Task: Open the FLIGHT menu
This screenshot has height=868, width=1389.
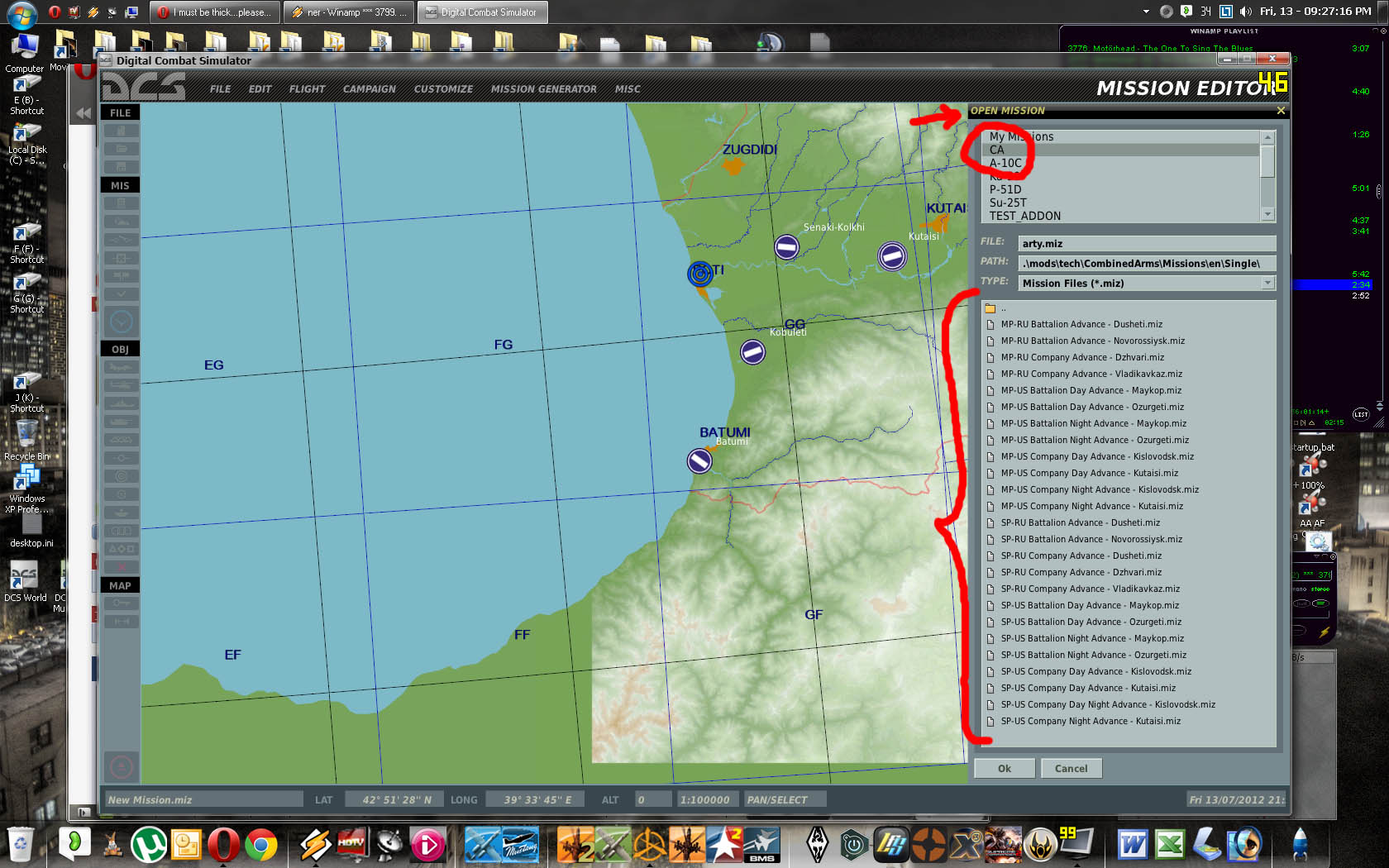Action: [x=308, y=89]
